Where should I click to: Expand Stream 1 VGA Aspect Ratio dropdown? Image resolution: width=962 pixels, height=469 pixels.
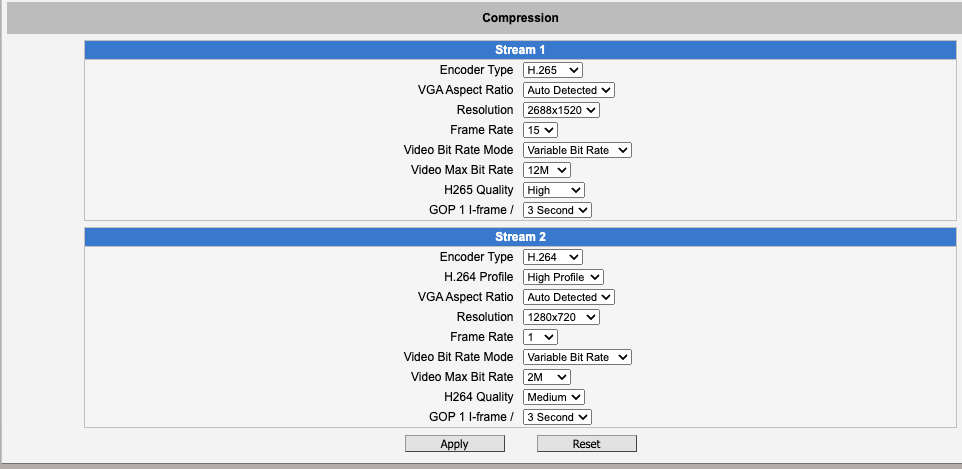click(568, 90)
